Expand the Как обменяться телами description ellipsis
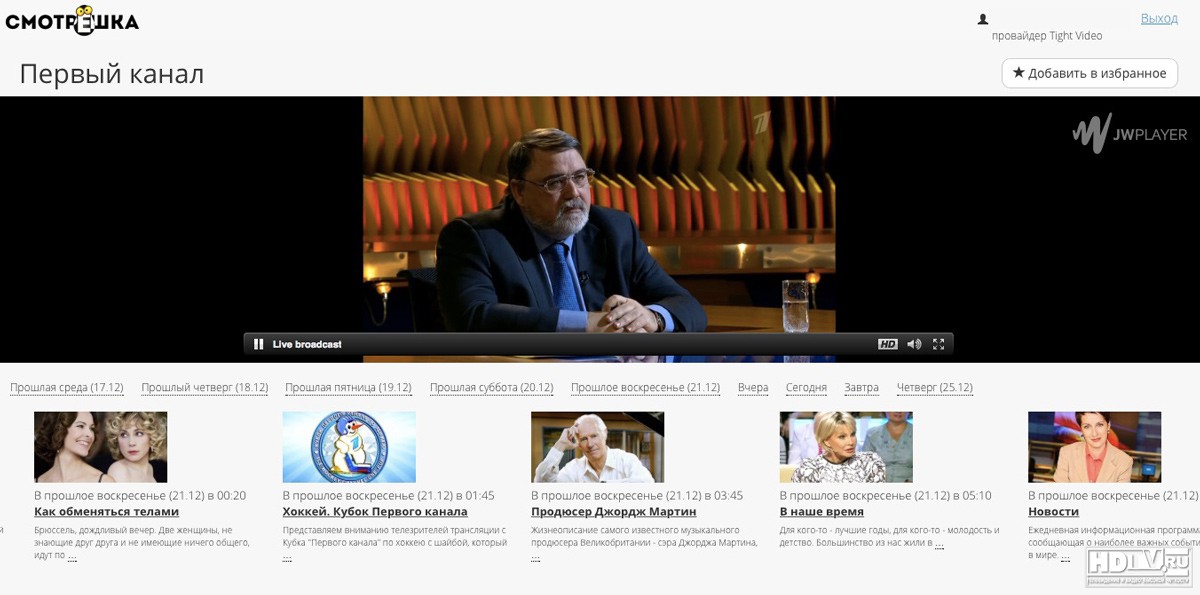The image size is (1200, 595). [x=72, y=556]
